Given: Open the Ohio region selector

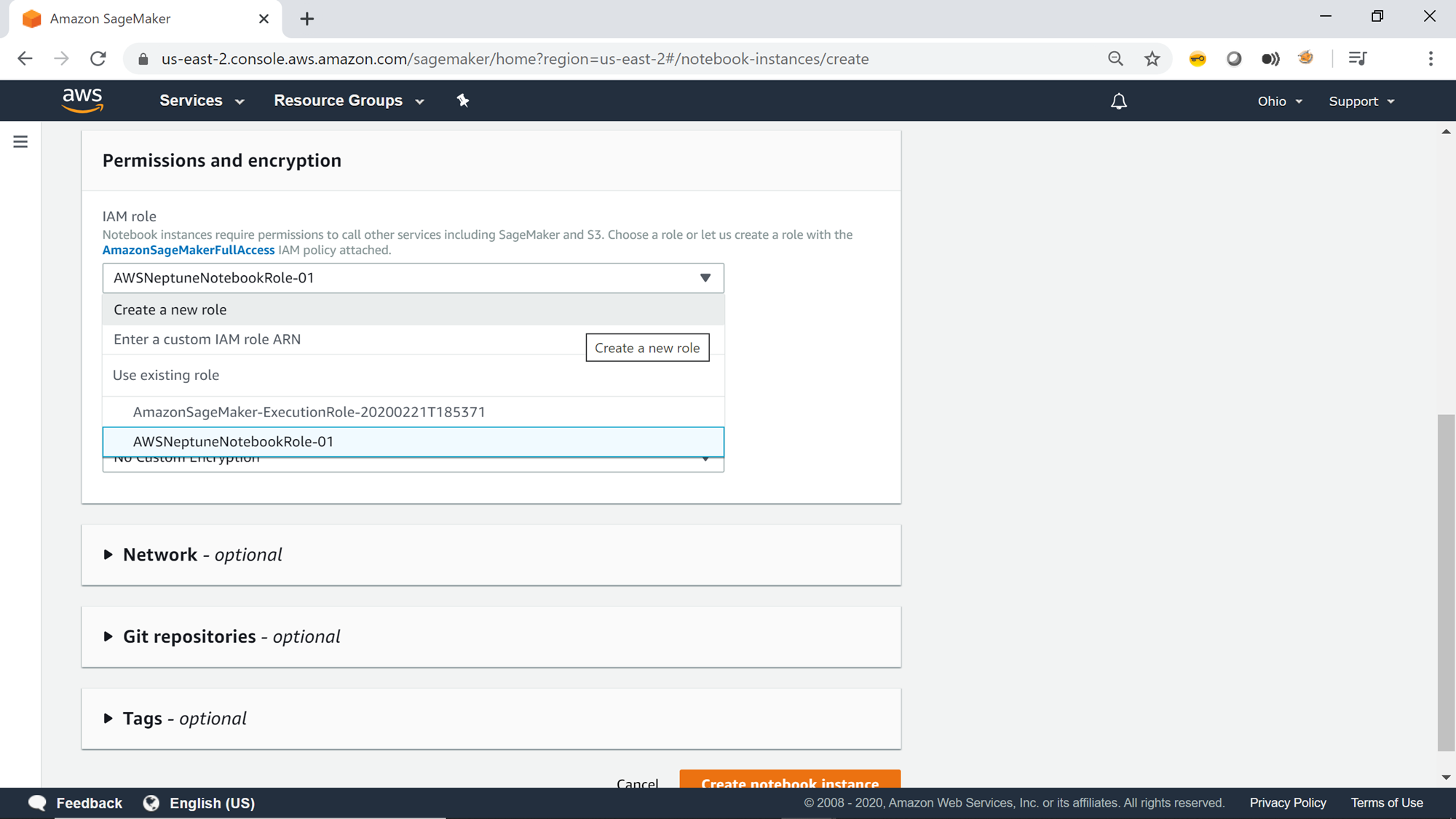Looking at the screenshot, I should pos(1279,101).
